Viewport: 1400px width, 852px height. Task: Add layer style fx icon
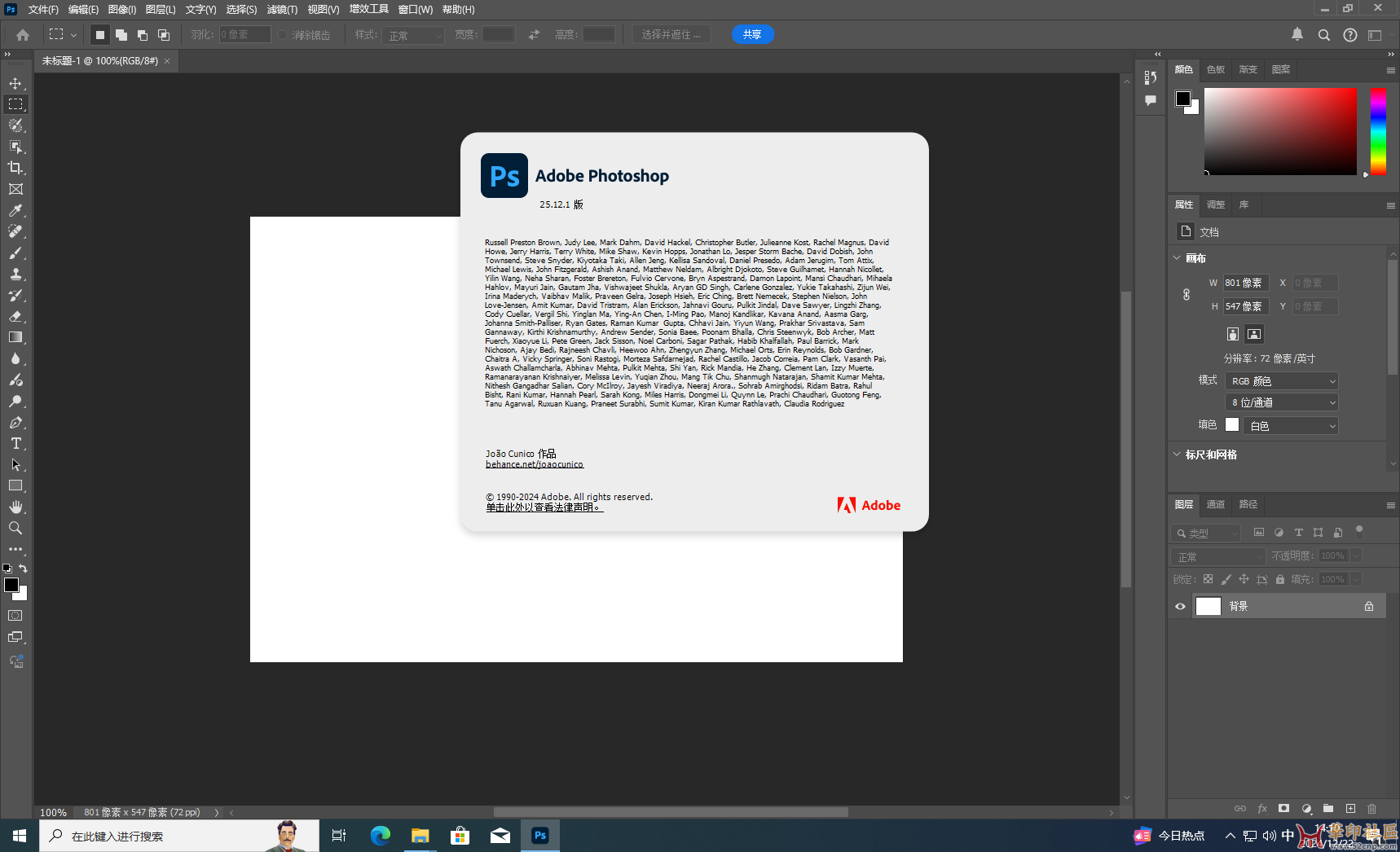[x=1262, y=809]
